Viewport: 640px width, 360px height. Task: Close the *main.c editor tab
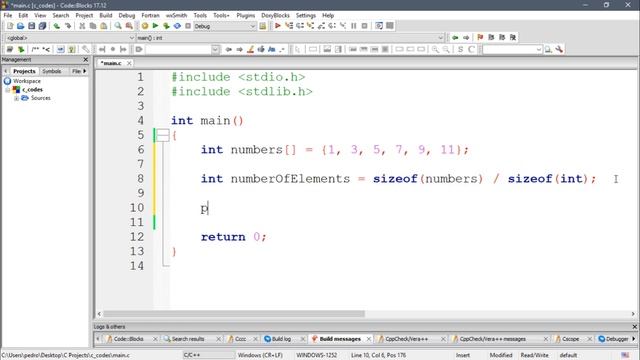click(x=129, y=63)
